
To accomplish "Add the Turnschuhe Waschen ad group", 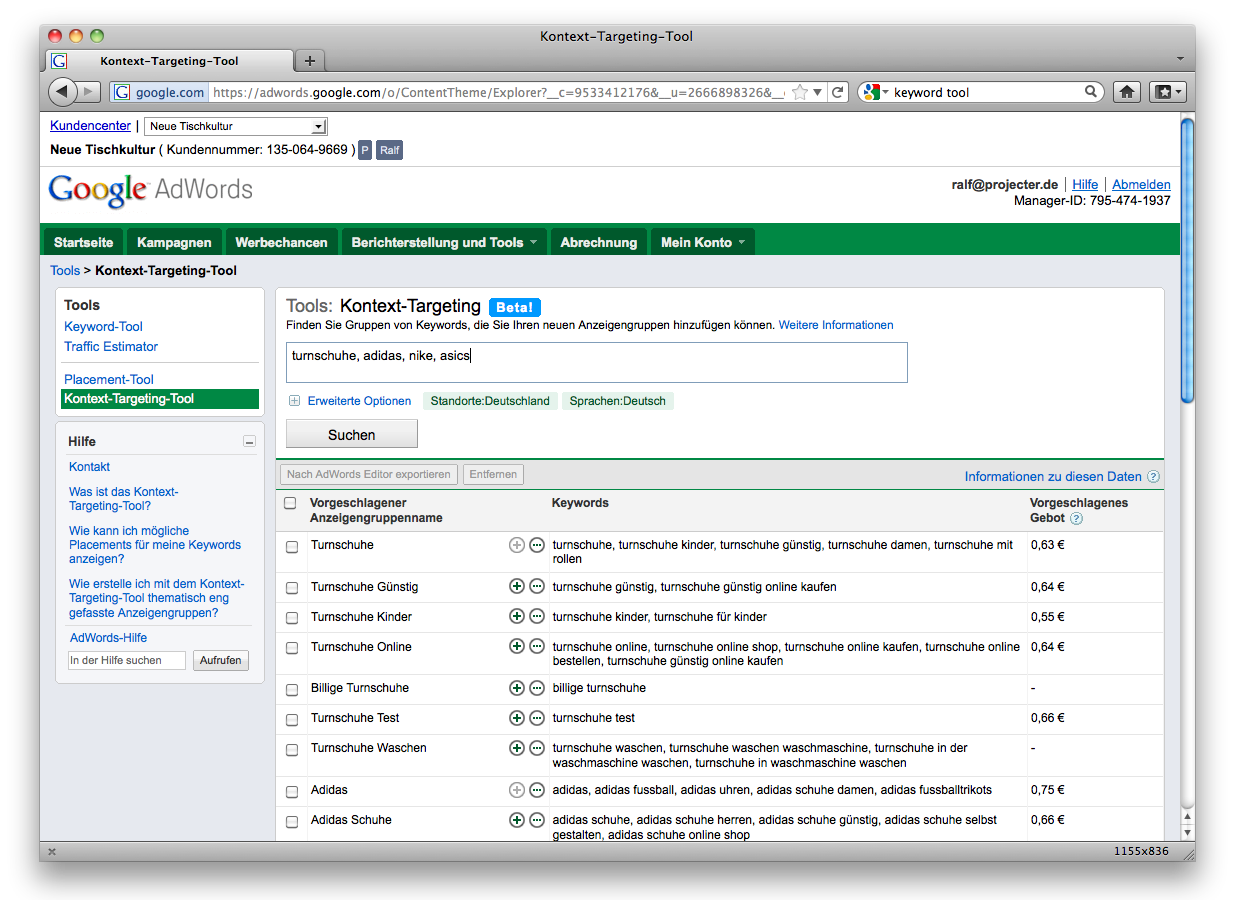I will pos(517,748).
